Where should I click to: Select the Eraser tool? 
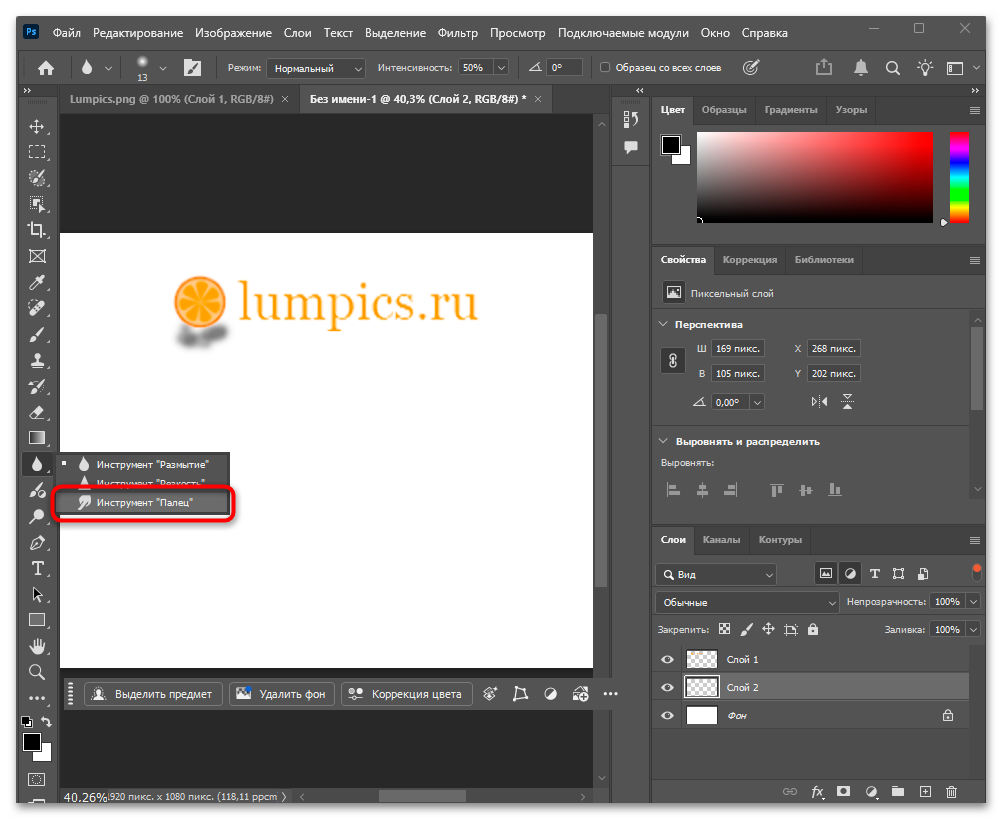[37, 413]
